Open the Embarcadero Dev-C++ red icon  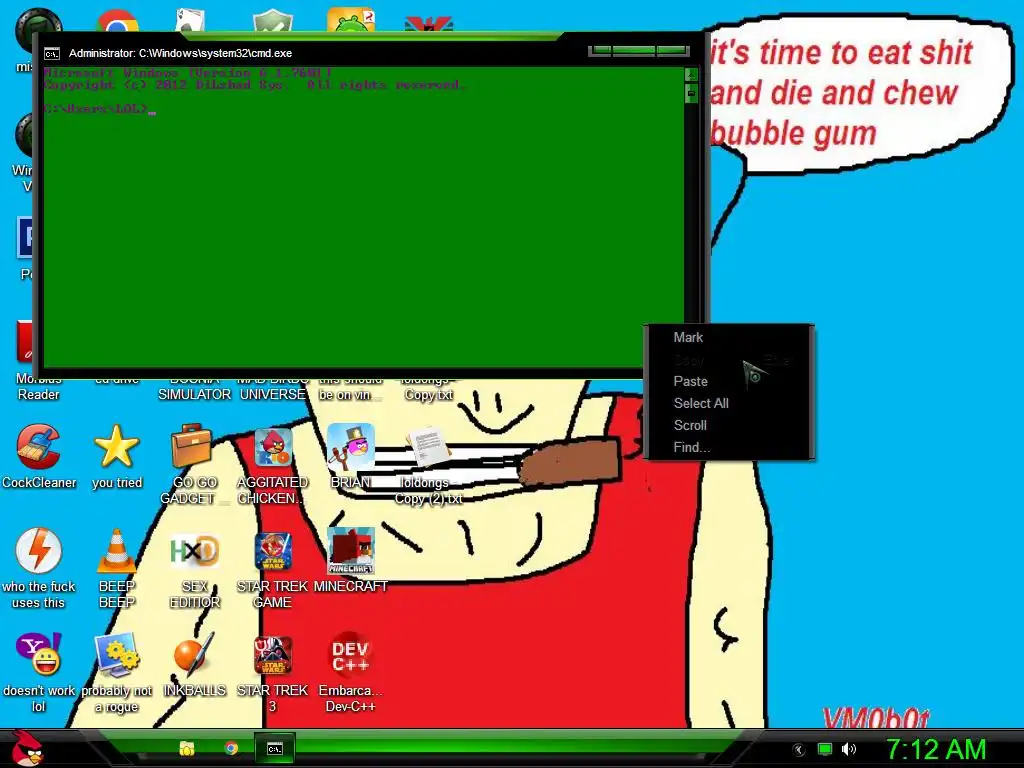(351, 654)
